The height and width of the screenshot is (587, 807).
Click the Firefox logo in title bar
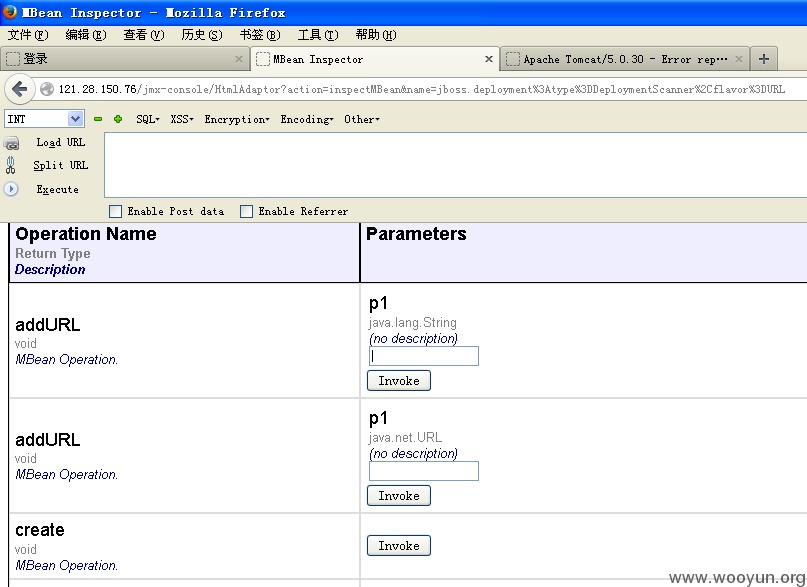pos(9,11)
